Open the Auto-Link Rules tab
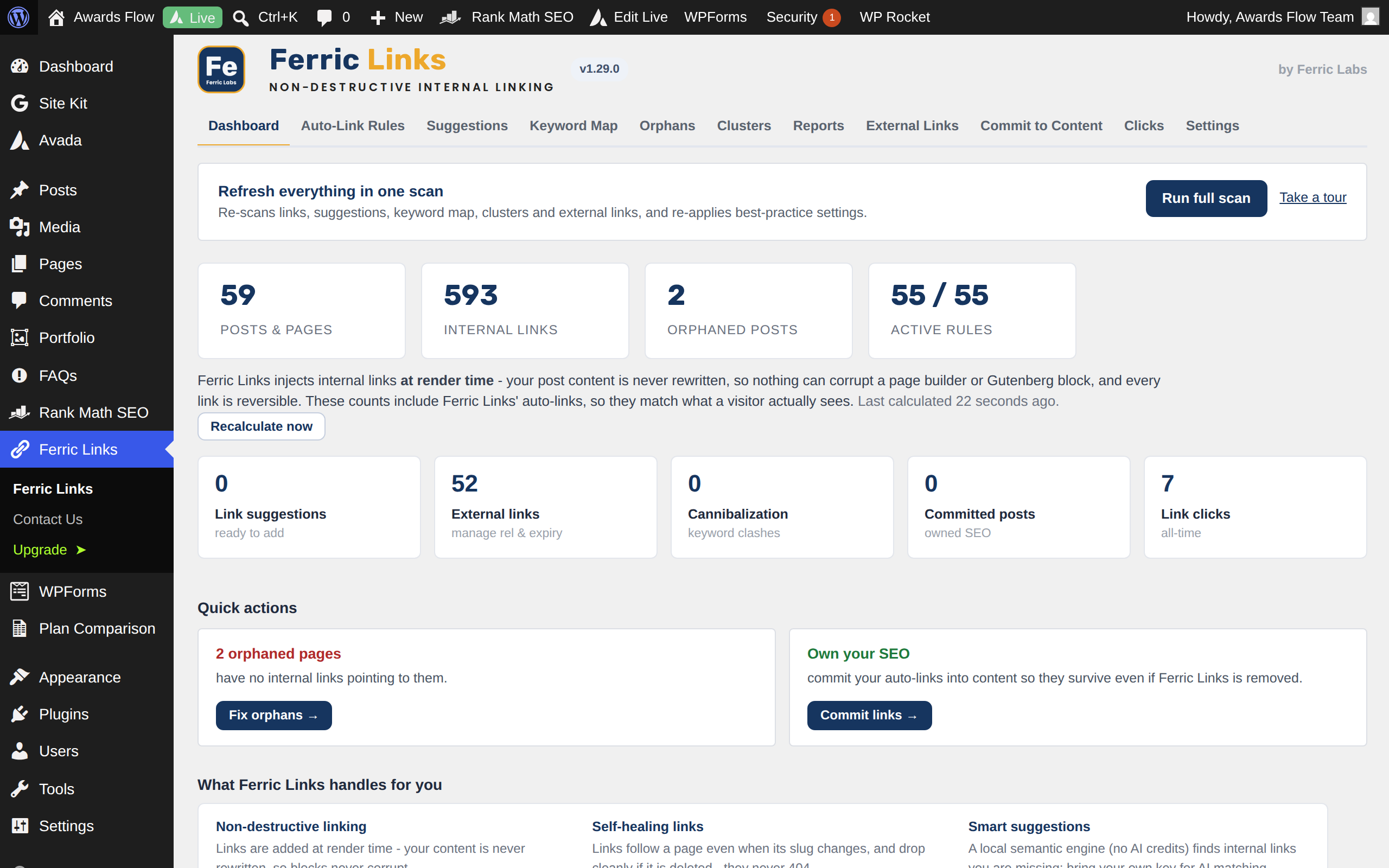 (353, 126)
